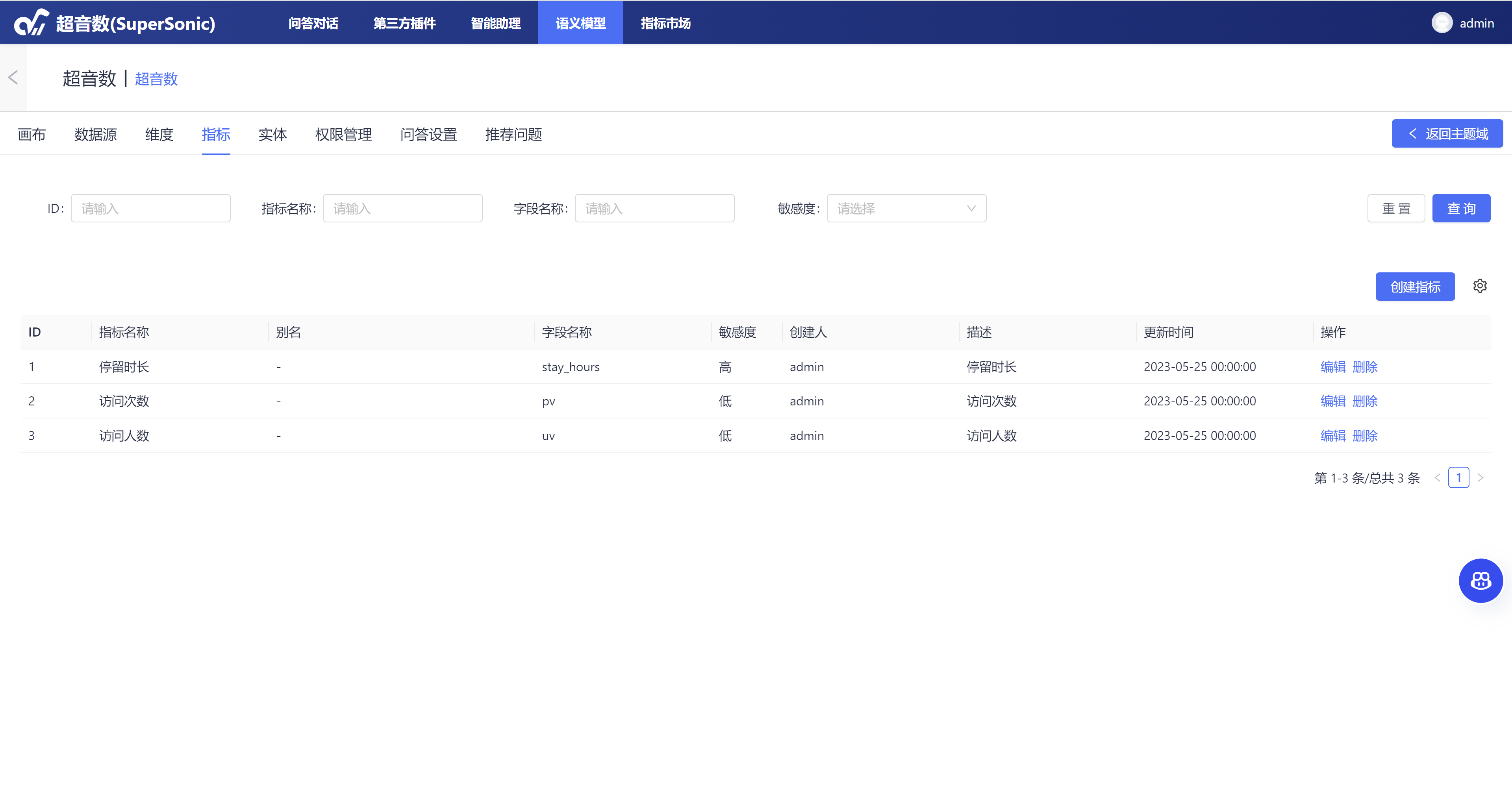Open 指标市场 in top navigation
Viewport: 1512px width, 799px height.
coord(665,23)
